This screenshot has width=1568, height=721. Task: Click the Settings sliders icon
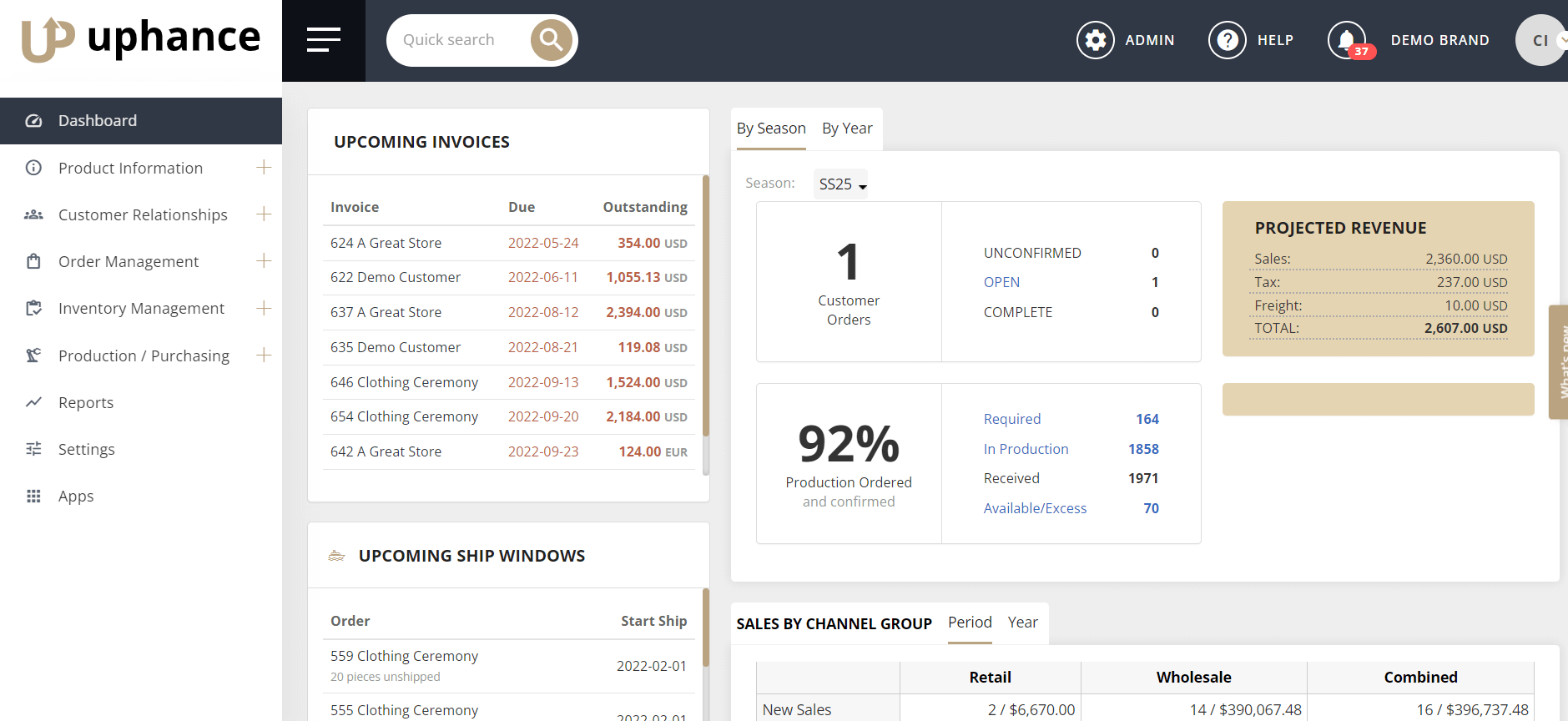point(33,449)
